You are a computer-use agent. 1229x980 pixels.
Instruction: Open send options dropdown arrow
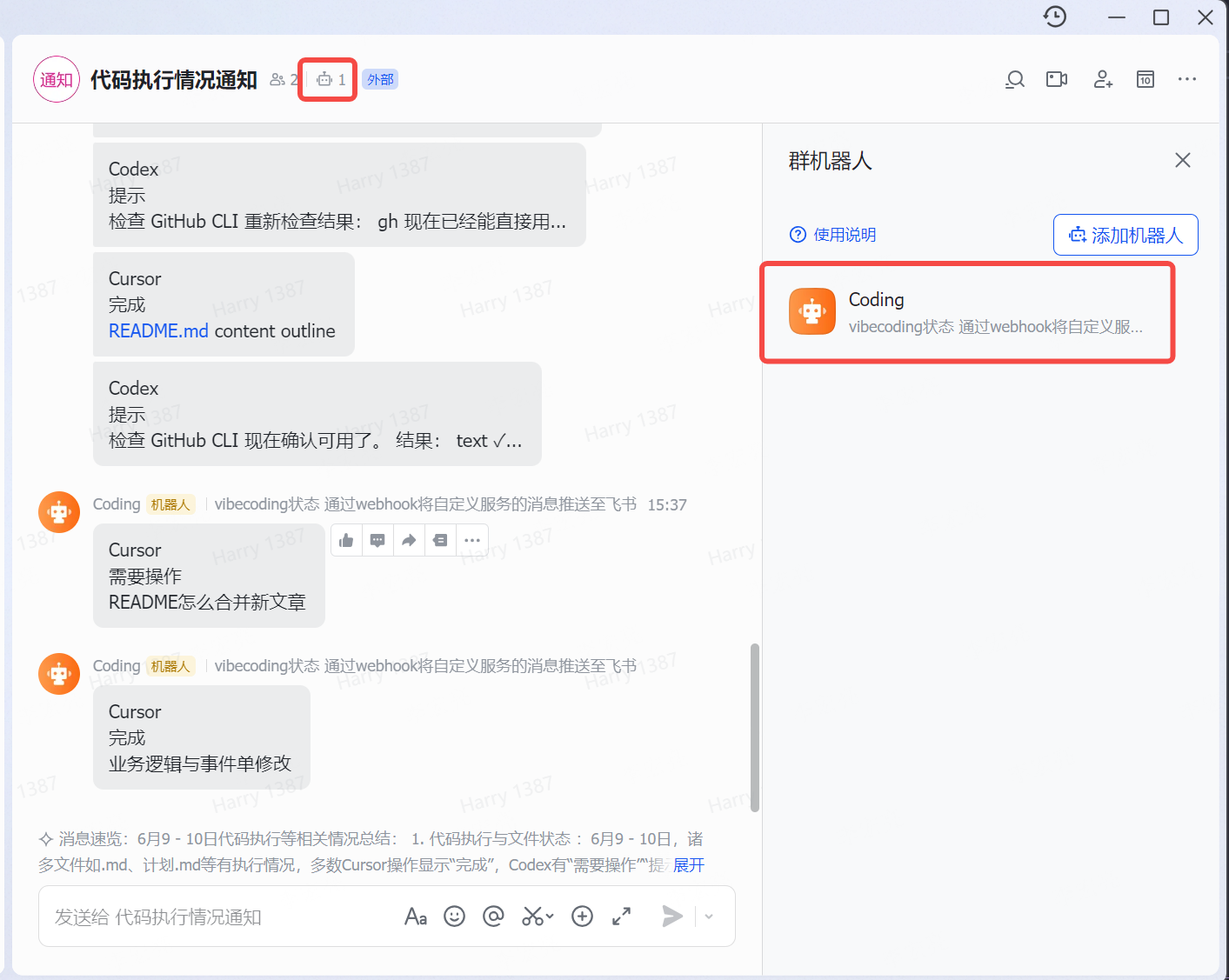[x=709, y=917]
